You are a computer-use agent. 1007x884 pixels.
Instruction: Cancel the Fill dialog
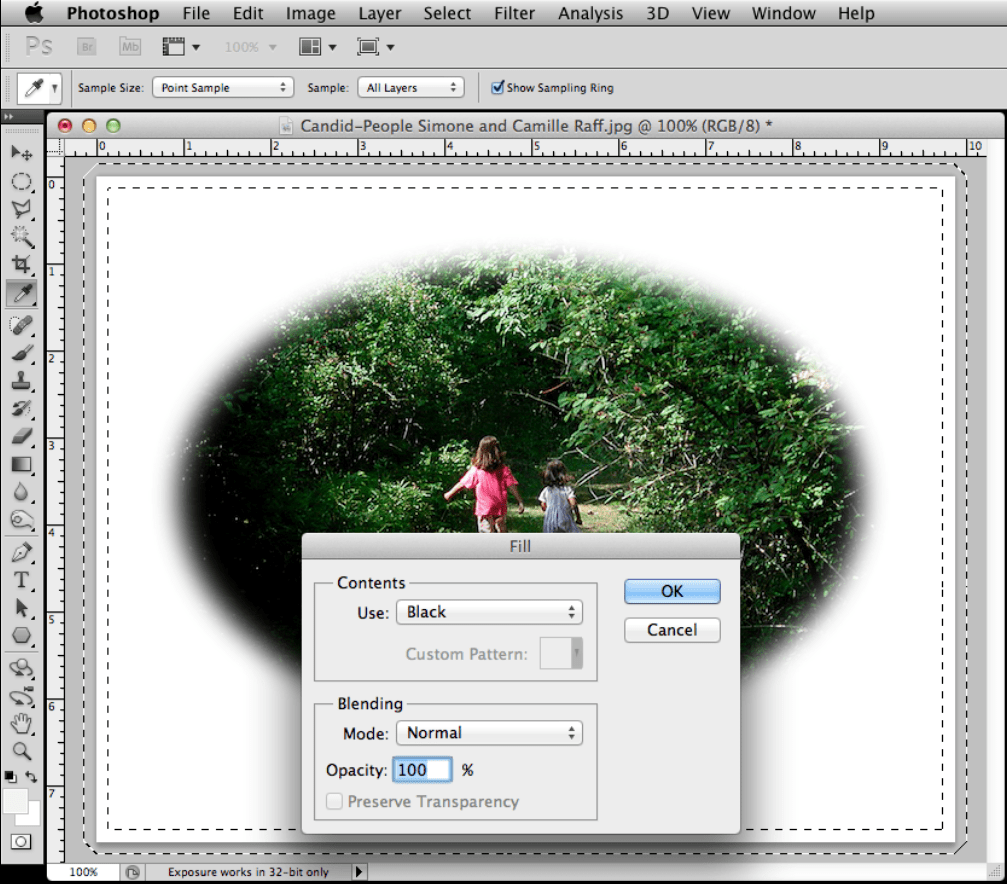672,630
